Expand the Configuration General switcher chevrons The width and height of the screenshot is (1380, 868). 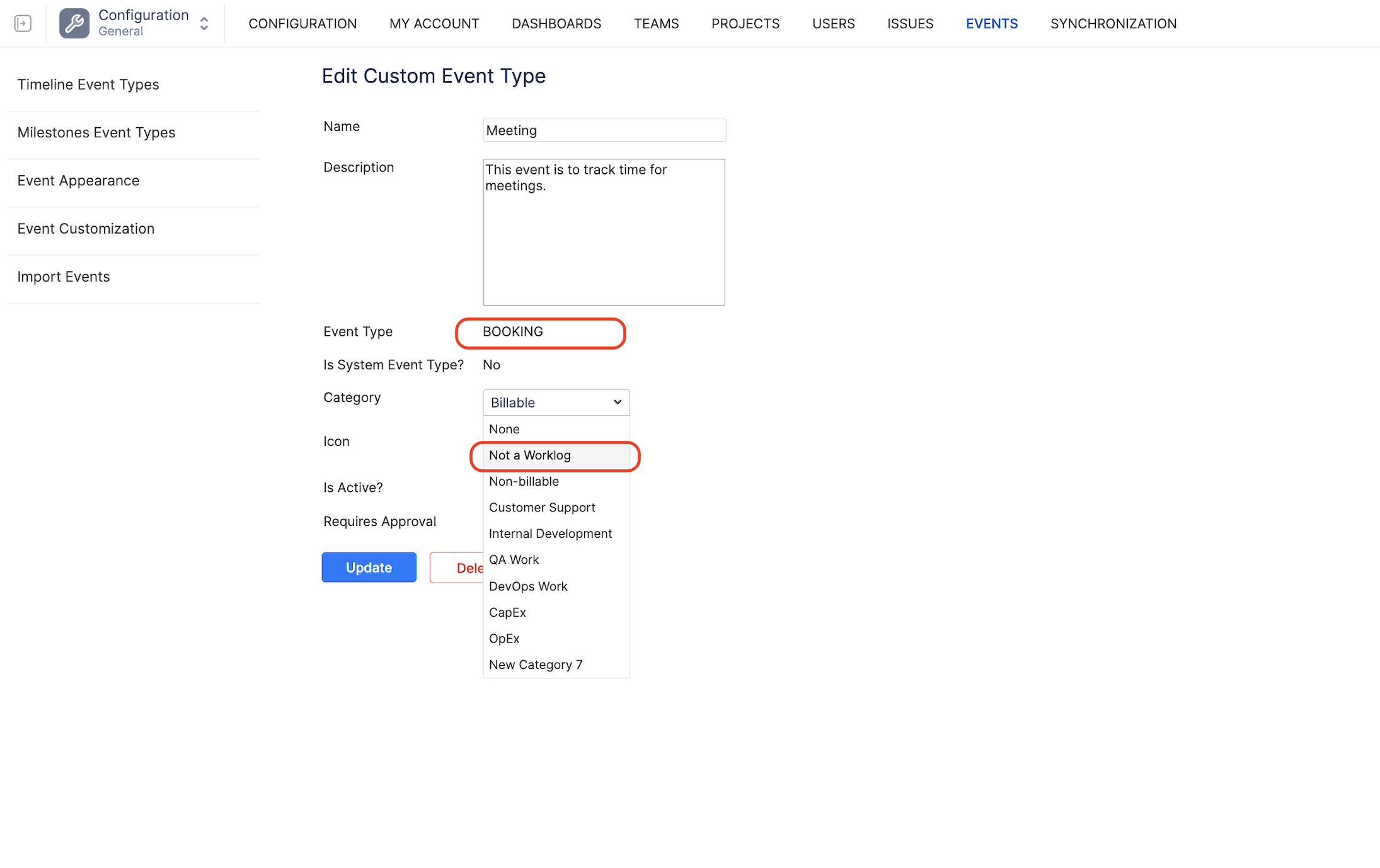point(204,24)
